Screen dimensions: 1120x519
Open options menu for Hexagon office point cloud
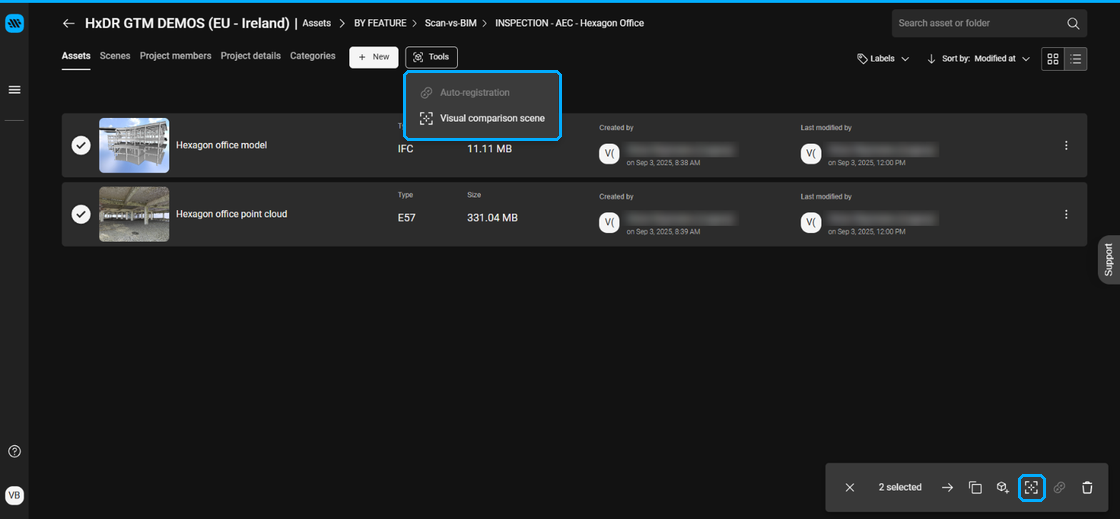[x=1066, y=214]
